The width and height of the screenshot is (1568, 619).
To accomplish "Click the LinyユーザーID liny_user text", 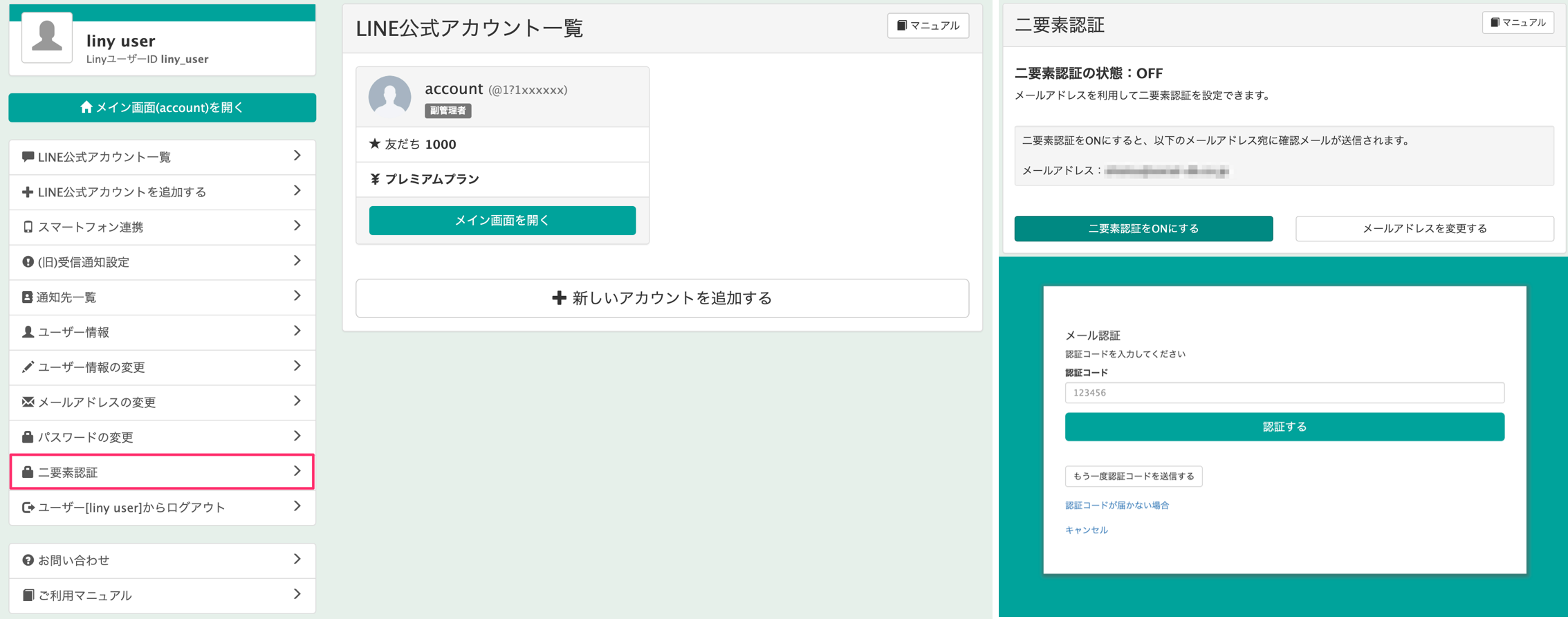I will click(147, 59).
